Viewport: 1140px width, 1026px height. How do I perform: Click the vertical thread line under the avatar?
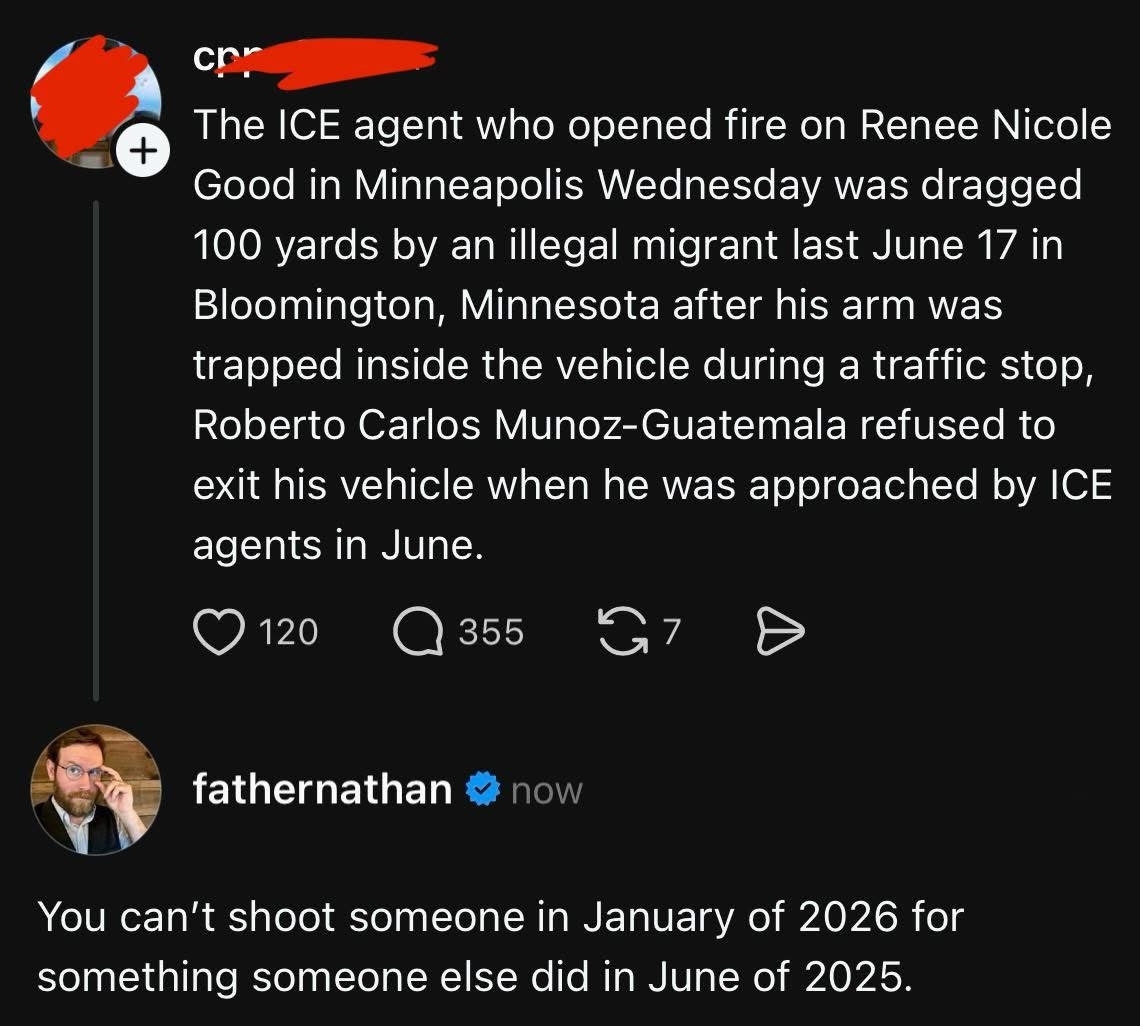click(x=96, y=450)
